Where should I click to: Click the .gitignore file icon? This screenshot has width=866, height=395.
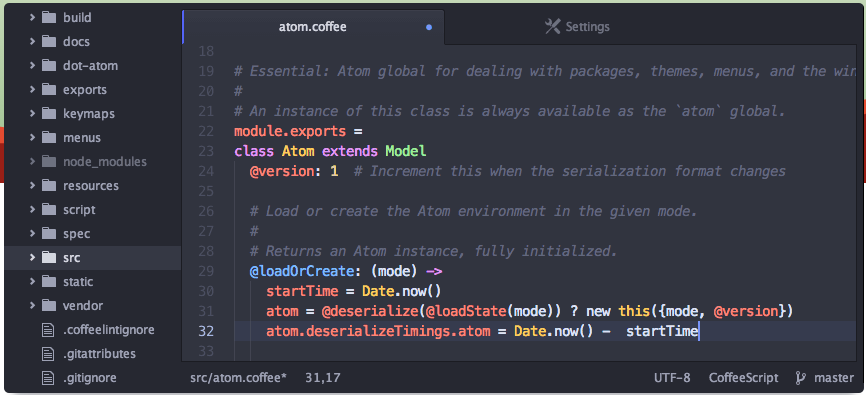tap(49, 378)
